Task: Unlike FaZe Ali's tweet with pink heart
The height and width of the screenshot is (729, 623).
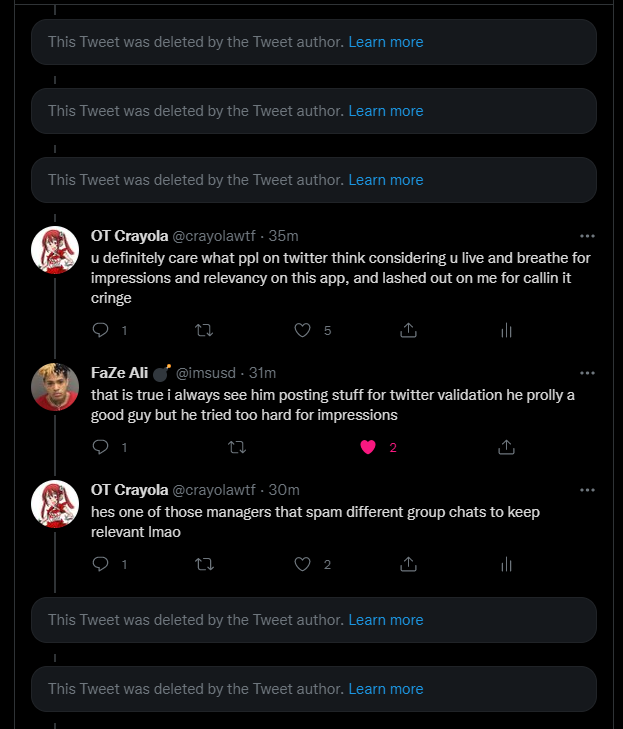Action: [x=368, y=447]
